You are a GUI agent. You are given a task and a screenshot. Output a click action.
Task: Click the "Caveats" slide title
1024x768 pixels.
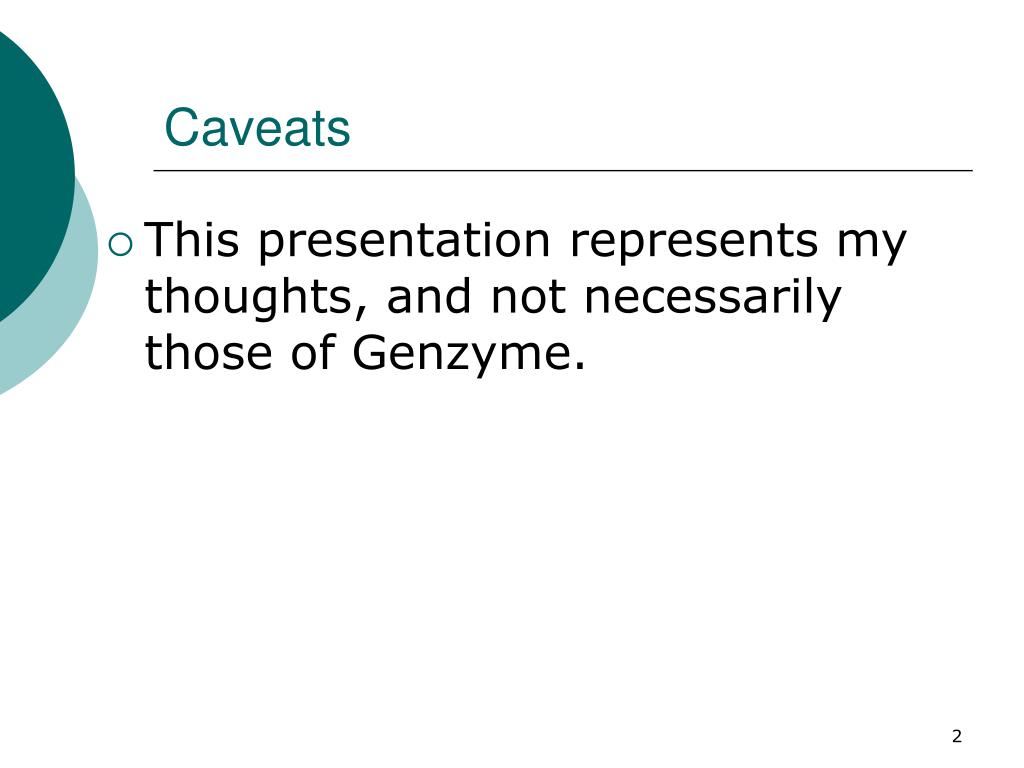pyautogui.click(x=257, y=128)
